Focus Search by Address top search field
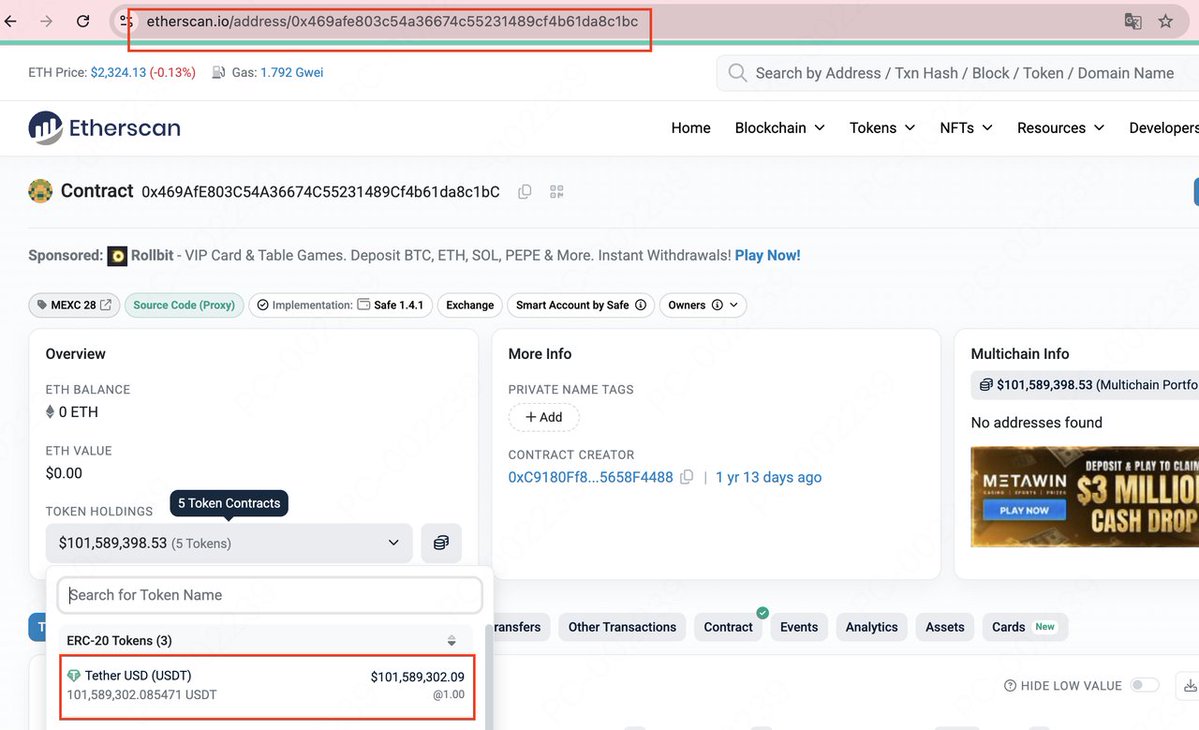 (x=957, y=73)
